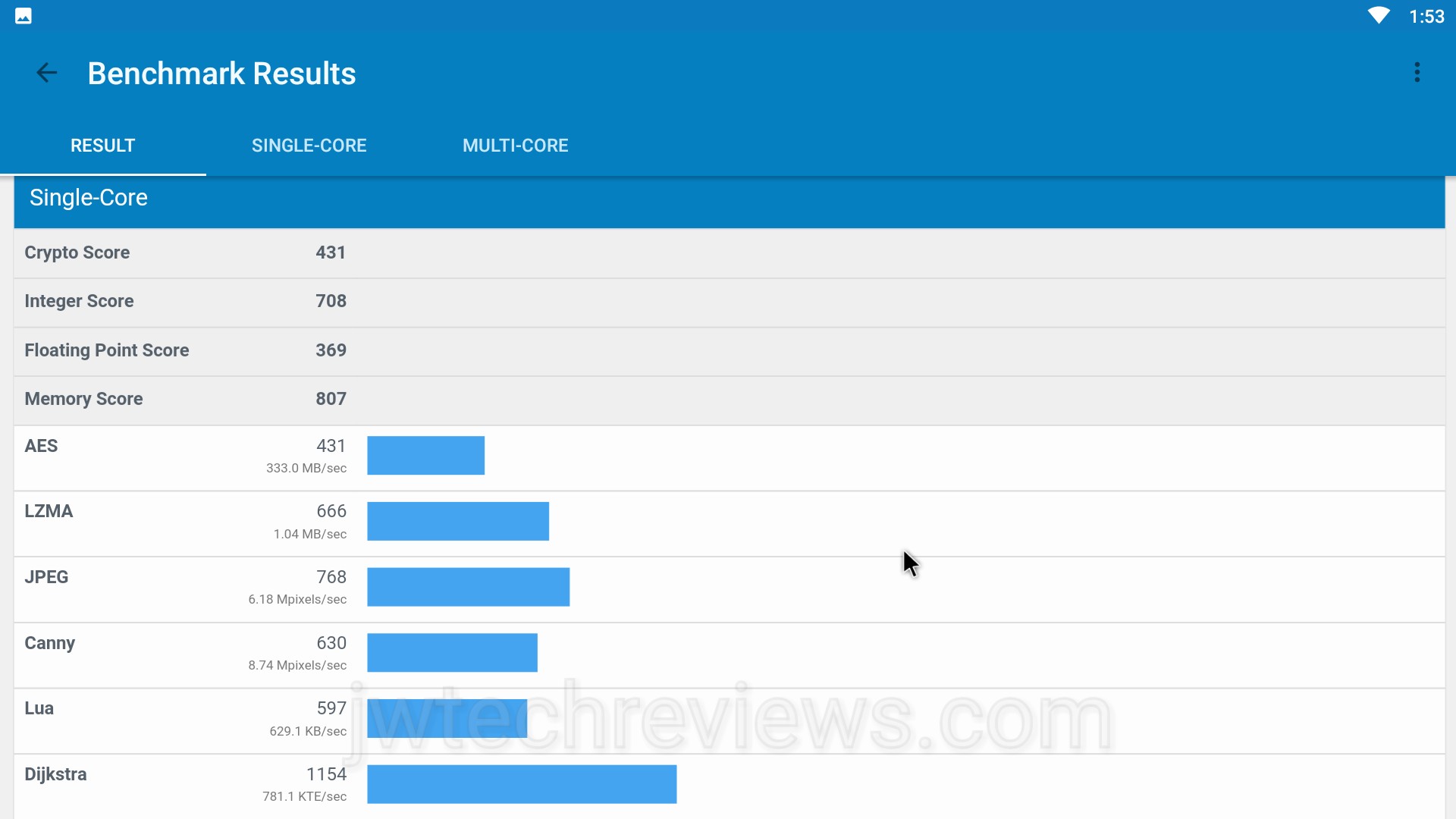The height and width of the screenshot is (819, 1456).
Task: Click the JPEG result bar
Action: (468, 587)
